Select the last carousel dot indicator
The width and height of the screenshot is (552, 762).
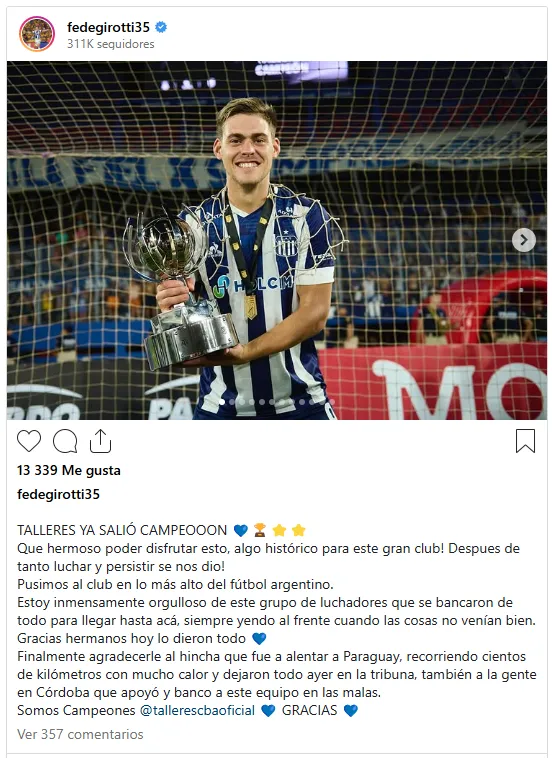pos(332,402)
